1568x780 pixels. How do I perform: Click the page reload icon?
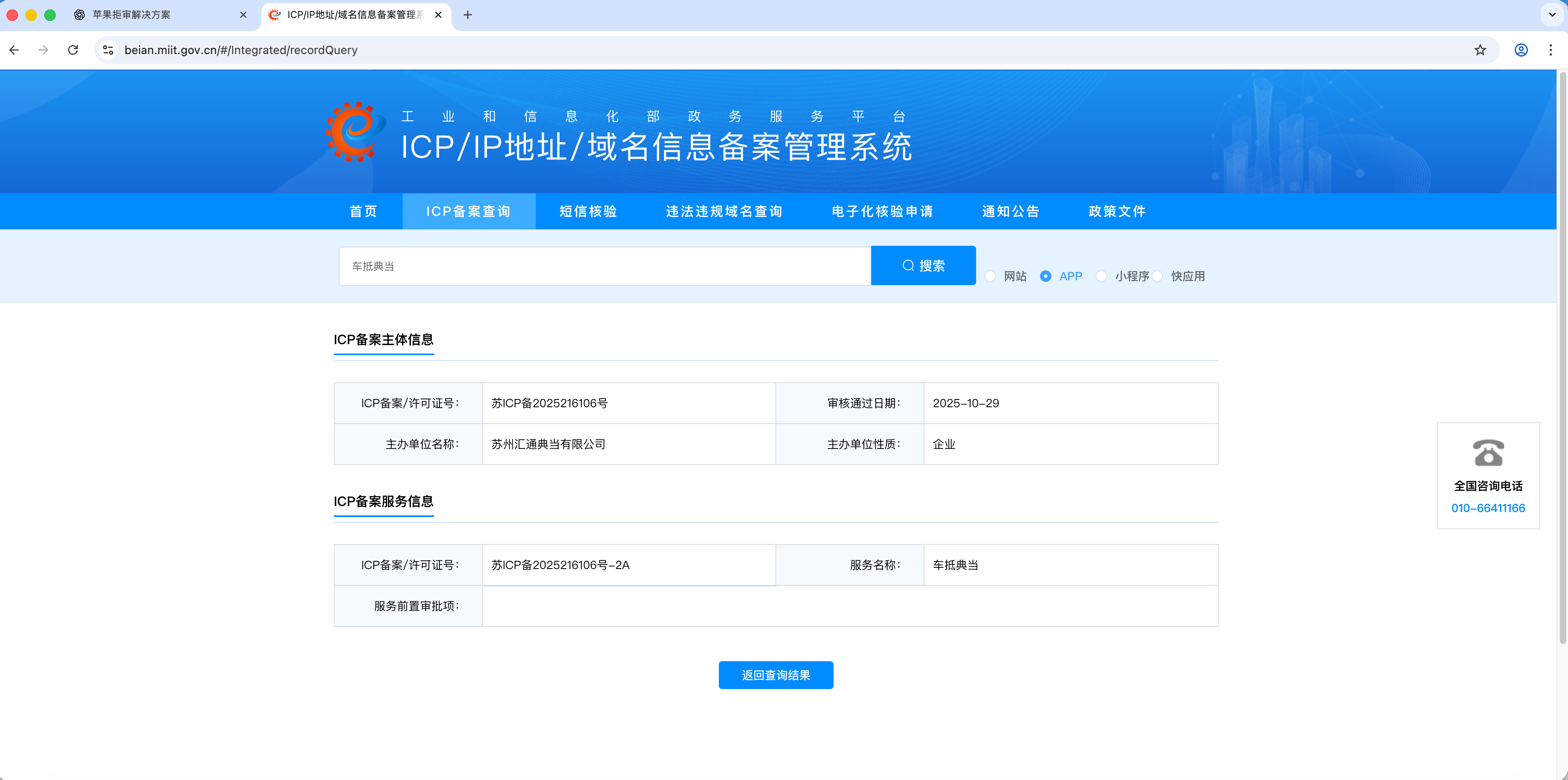click(x=73, y=50)
